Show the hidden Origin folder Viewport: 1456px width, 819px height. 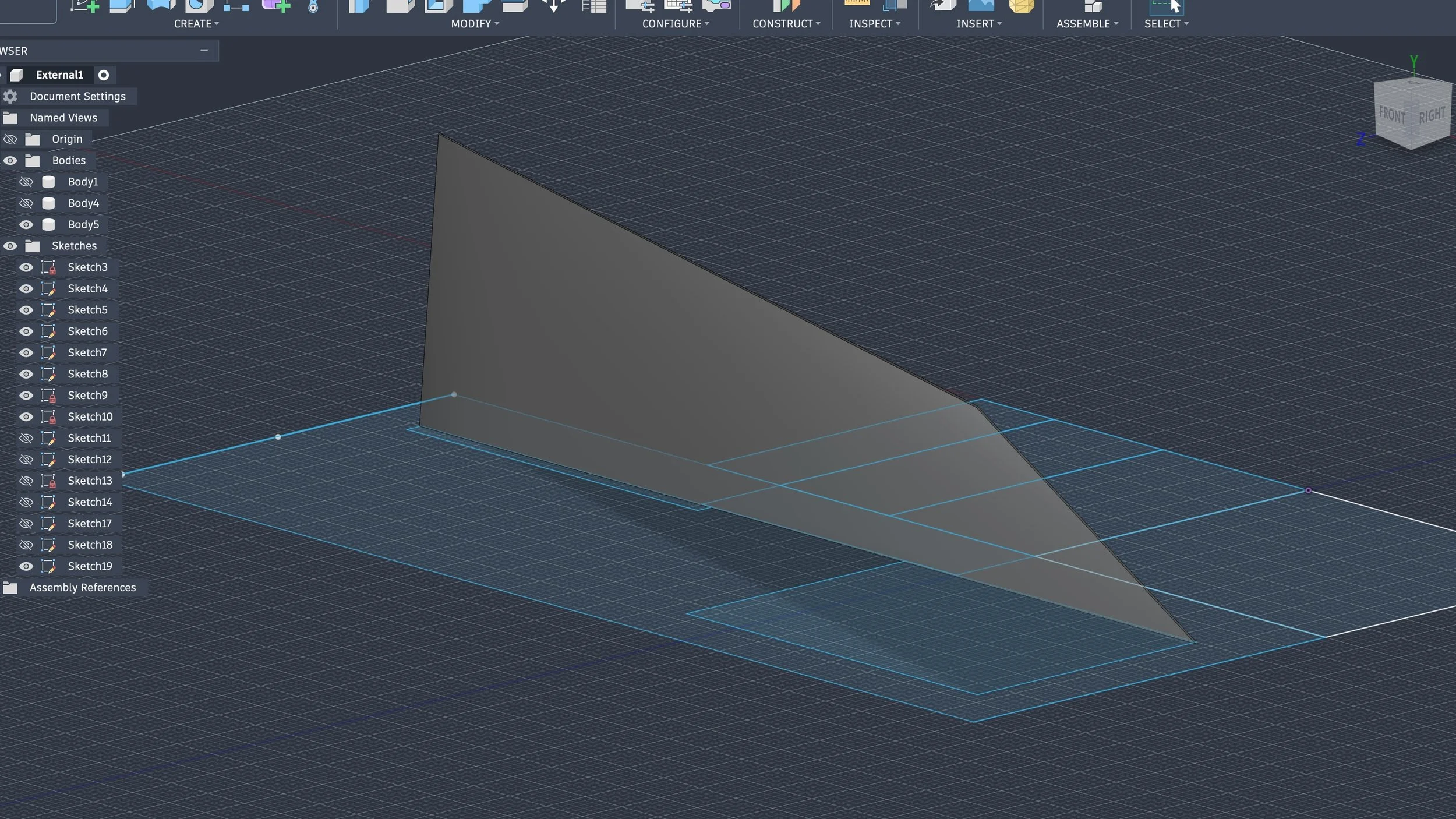[10, 139]
